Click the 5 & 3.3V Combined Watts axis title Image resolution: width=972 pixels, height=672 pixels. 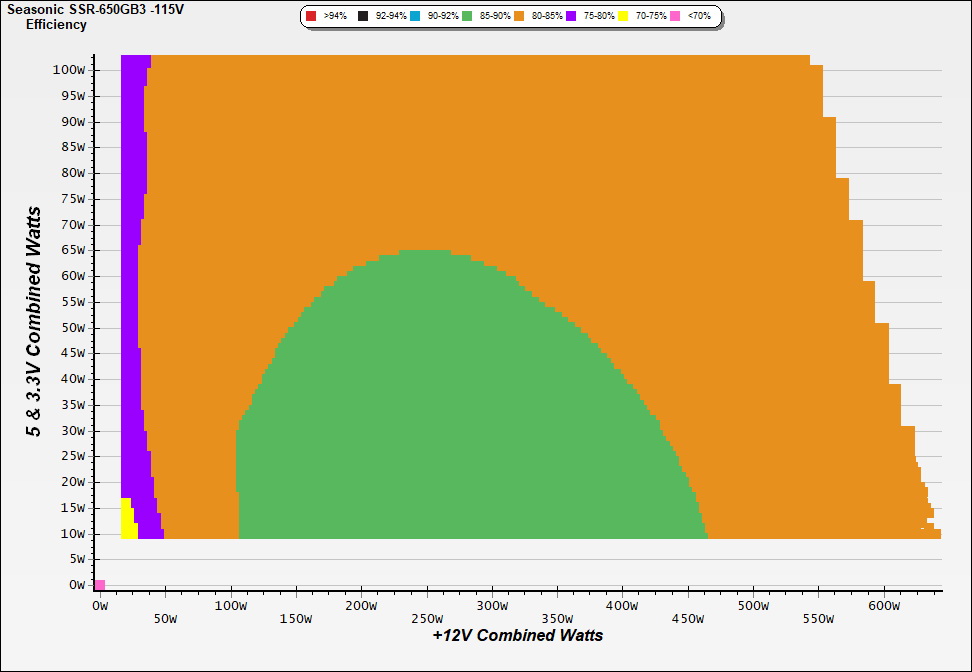[35, 321]
